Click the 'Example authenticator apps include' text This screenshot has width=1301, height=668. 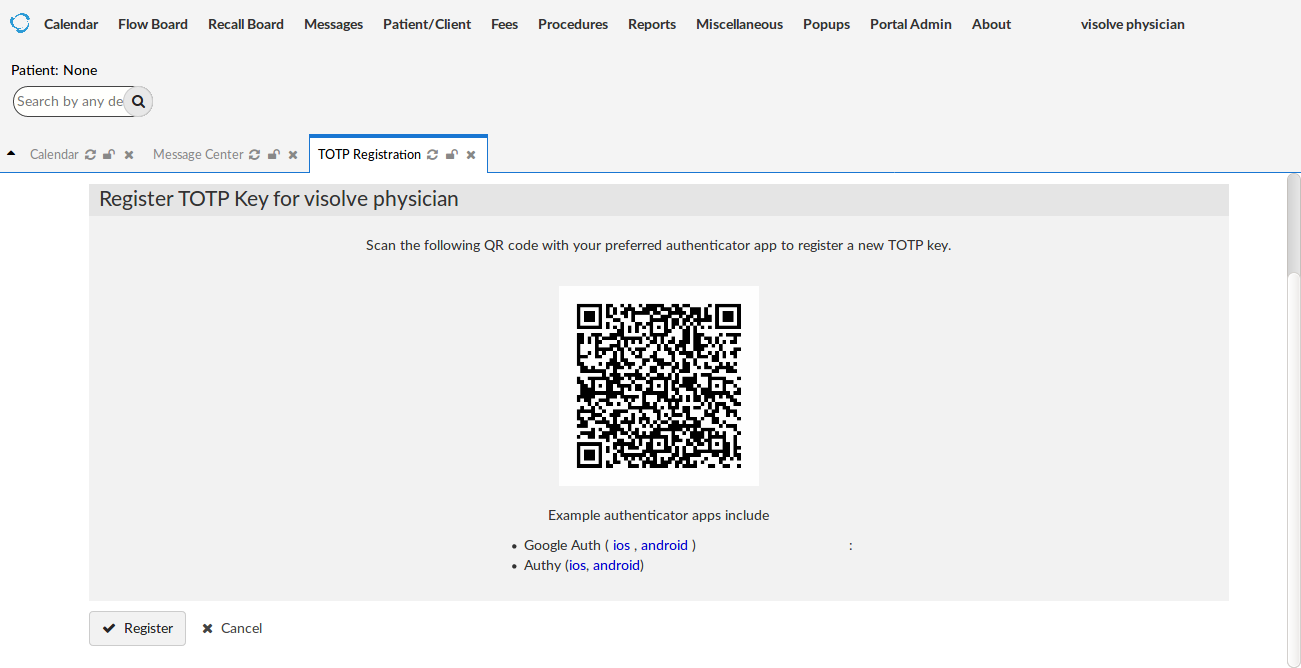[659, 516]
